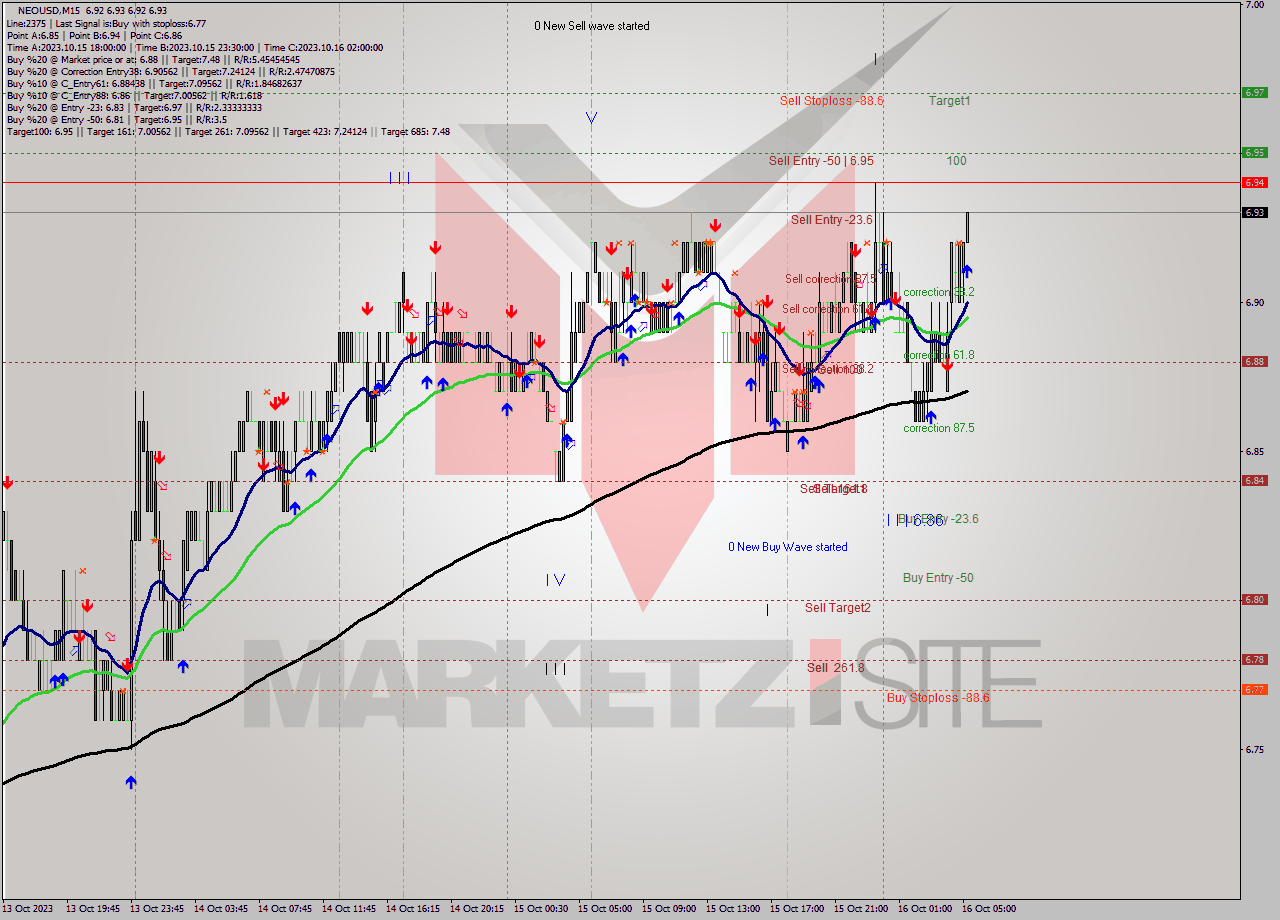Click the red 6.80 price tag
Viewport: 1280px width, 920px height.
click(1255, 599)
